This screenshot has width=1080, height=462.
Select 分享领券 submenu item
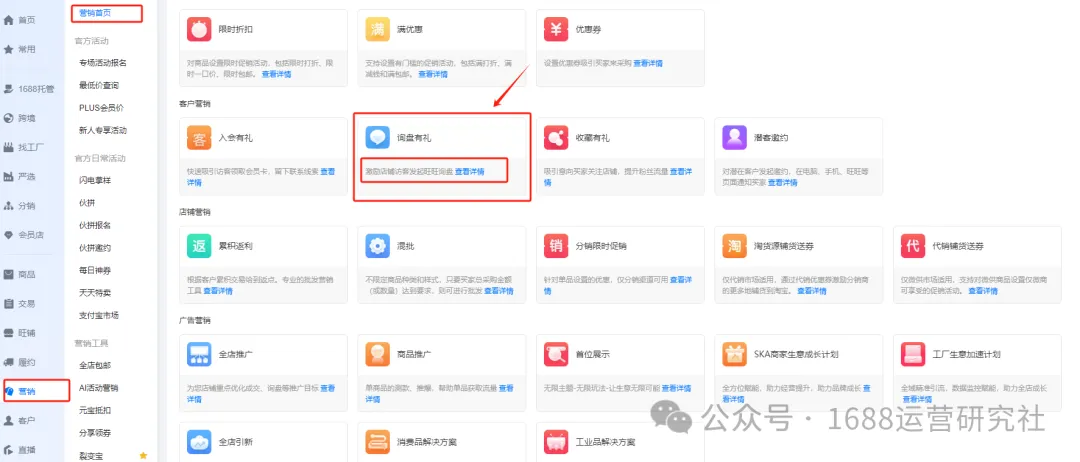pos(95,433)
